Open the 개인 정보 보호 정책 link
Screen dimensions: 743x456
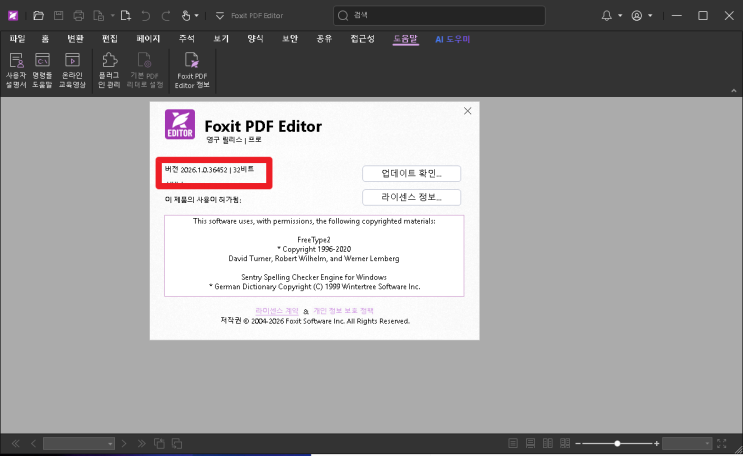point(343,311)
